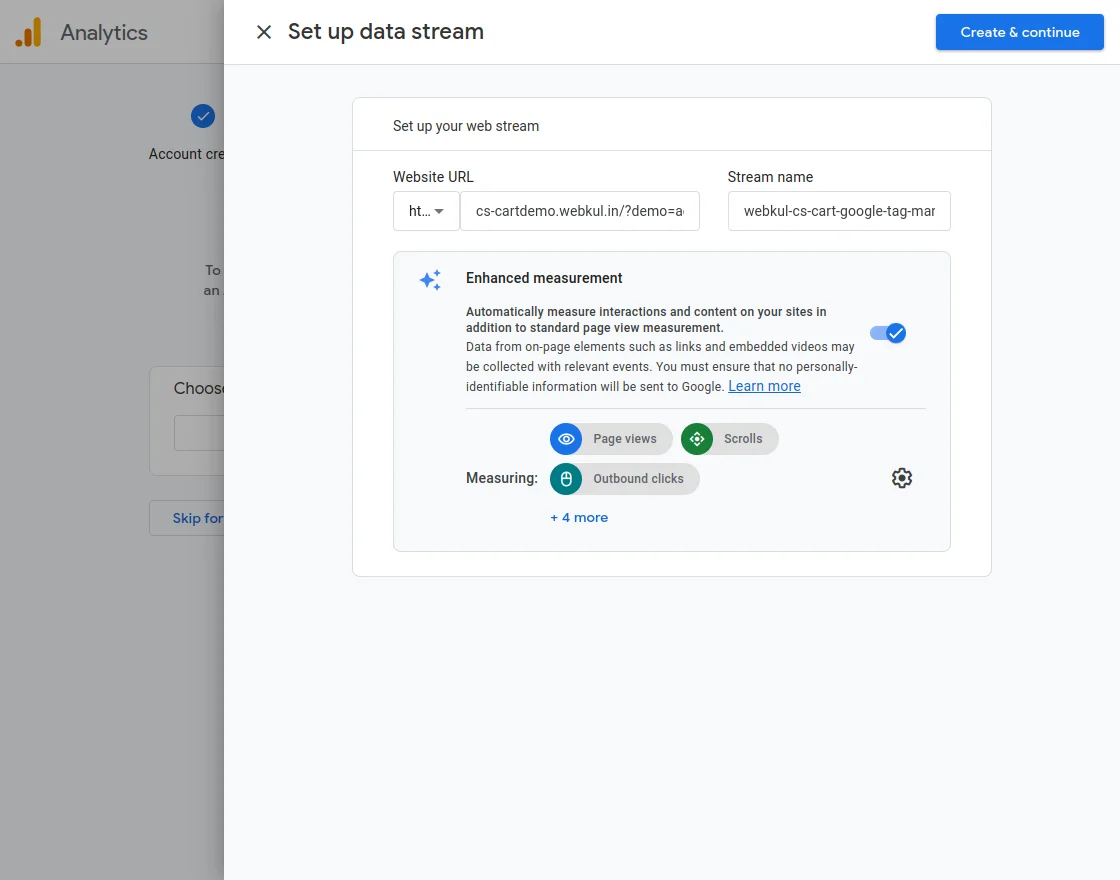Click the Website URL input field
Viewport: 1120px width, 880px height.
580,211
